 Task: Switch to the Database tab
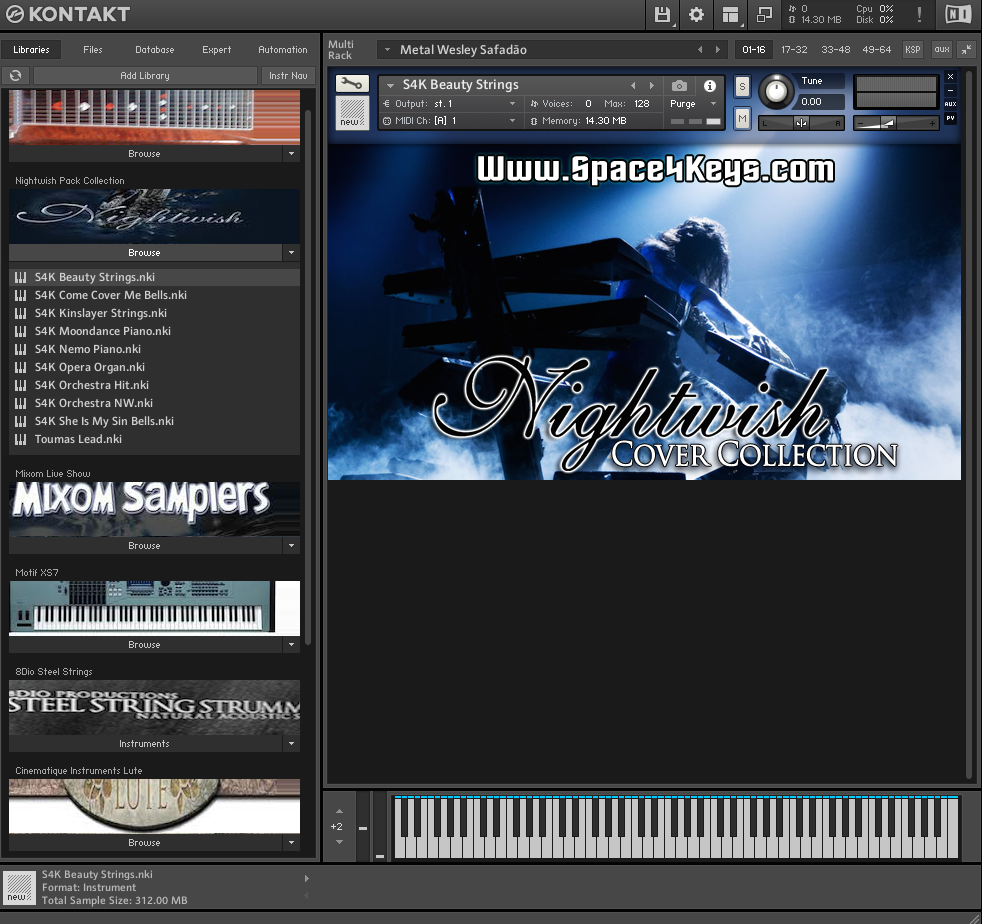click(x=155, y=49)
